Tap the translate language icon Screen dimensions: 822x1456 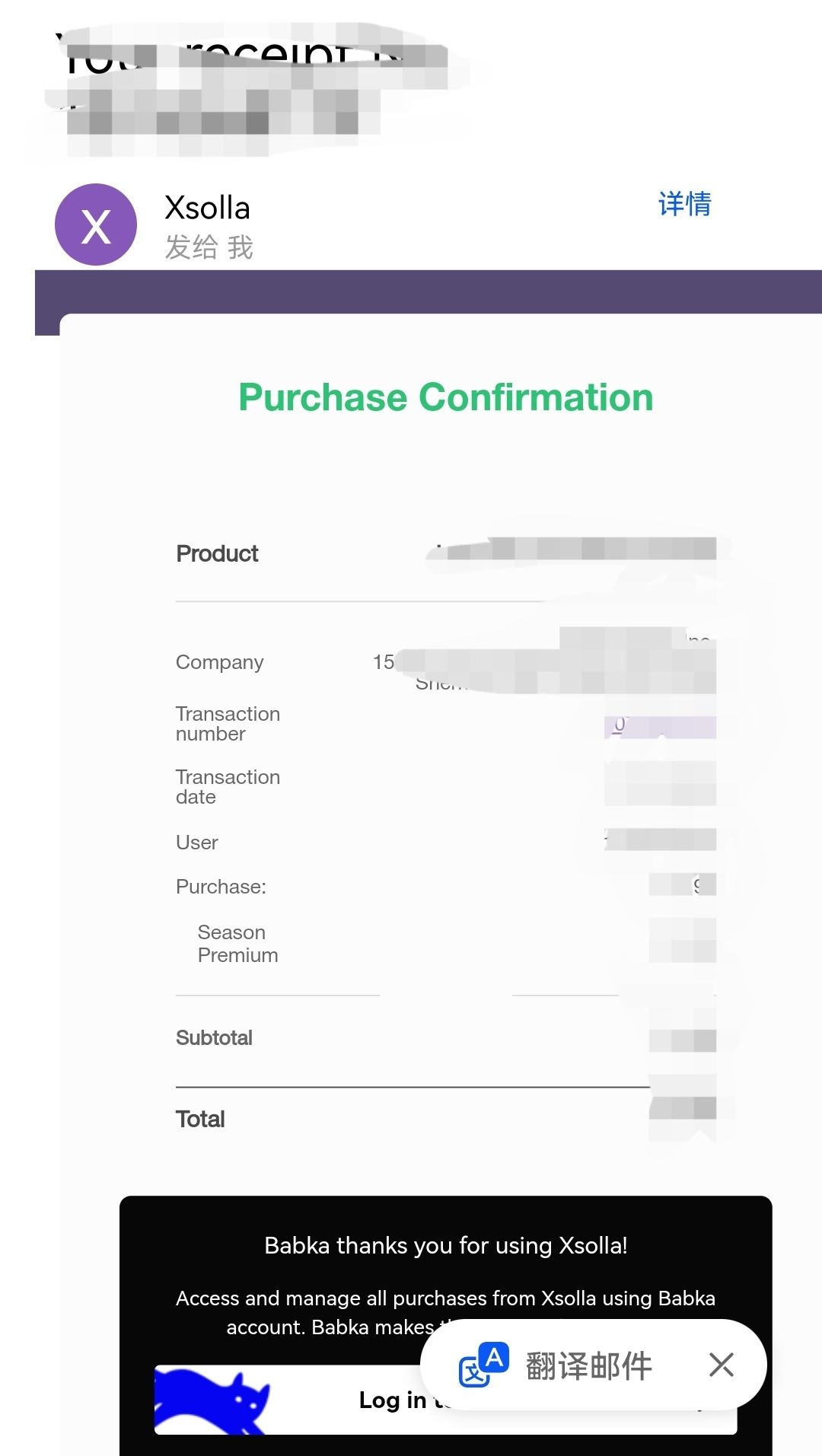pyautogui.click(x=483, y=1365)
